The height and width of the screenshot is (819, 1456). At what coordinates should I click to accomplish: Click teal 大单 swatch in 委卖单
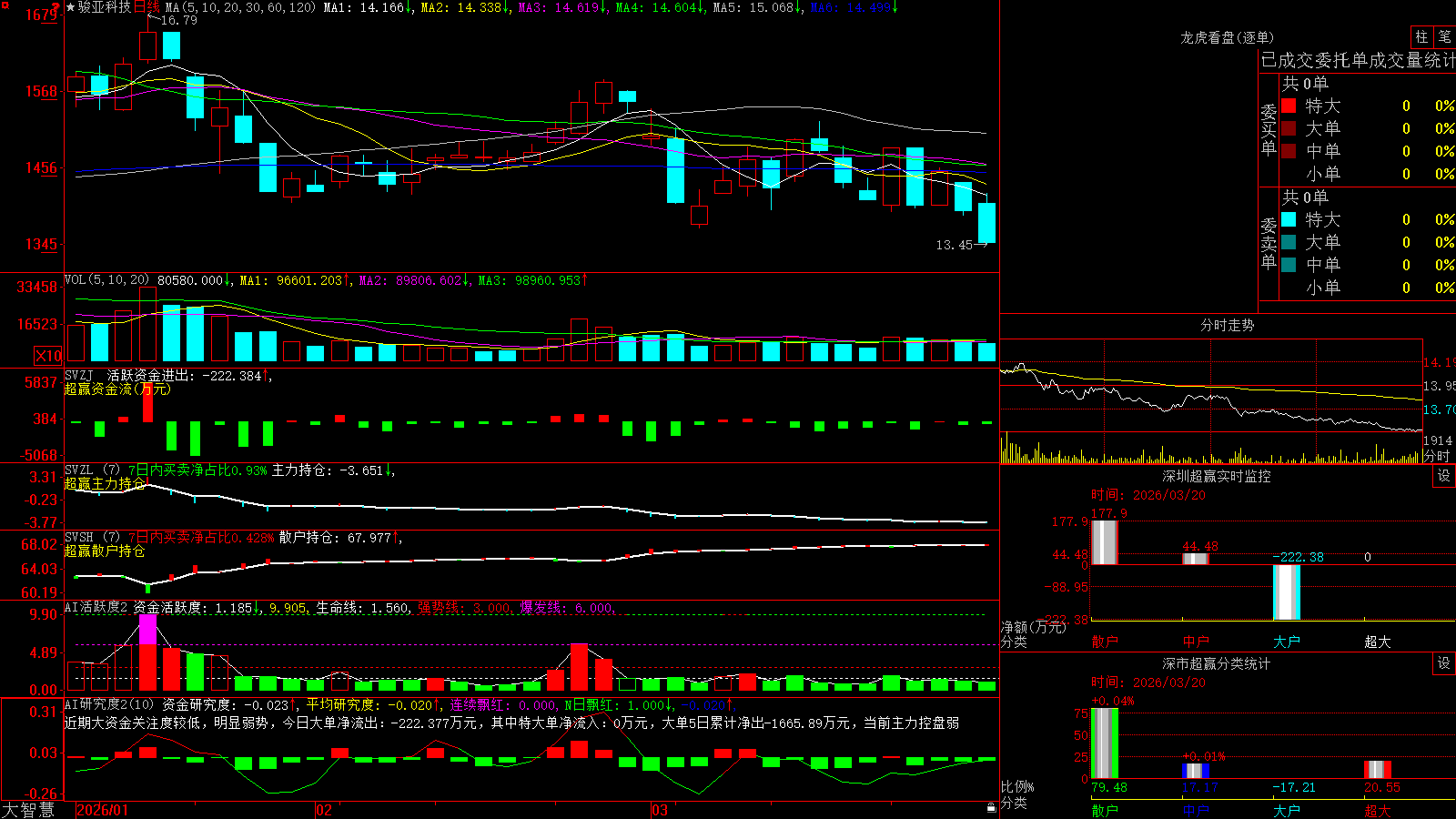pyautogui.click(x=1289, y=242)
